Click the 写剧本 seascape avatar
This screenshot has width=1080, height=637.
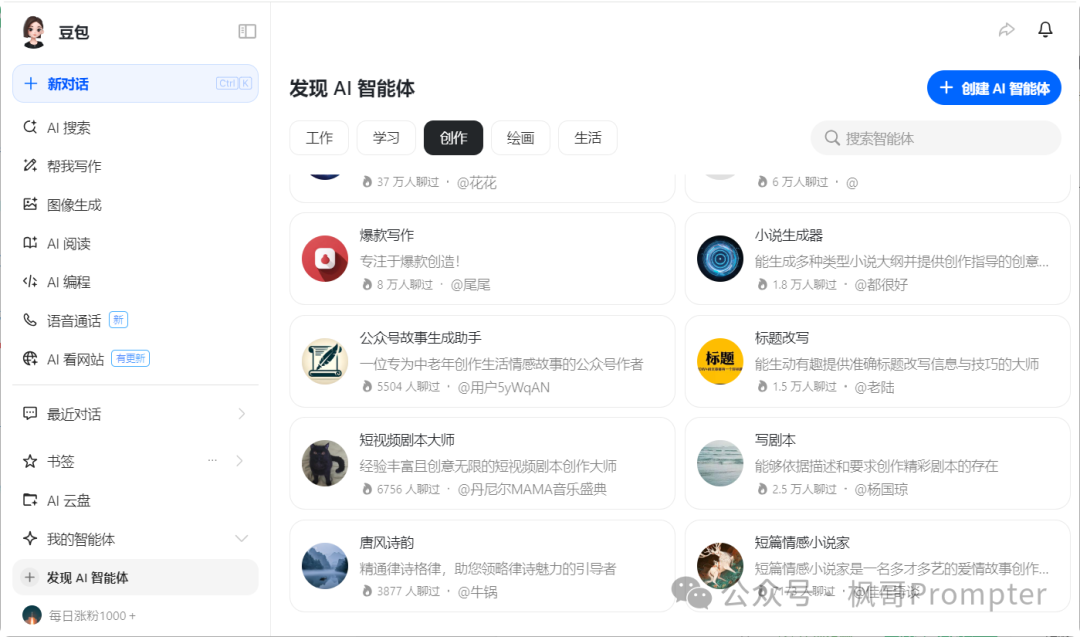720,463
